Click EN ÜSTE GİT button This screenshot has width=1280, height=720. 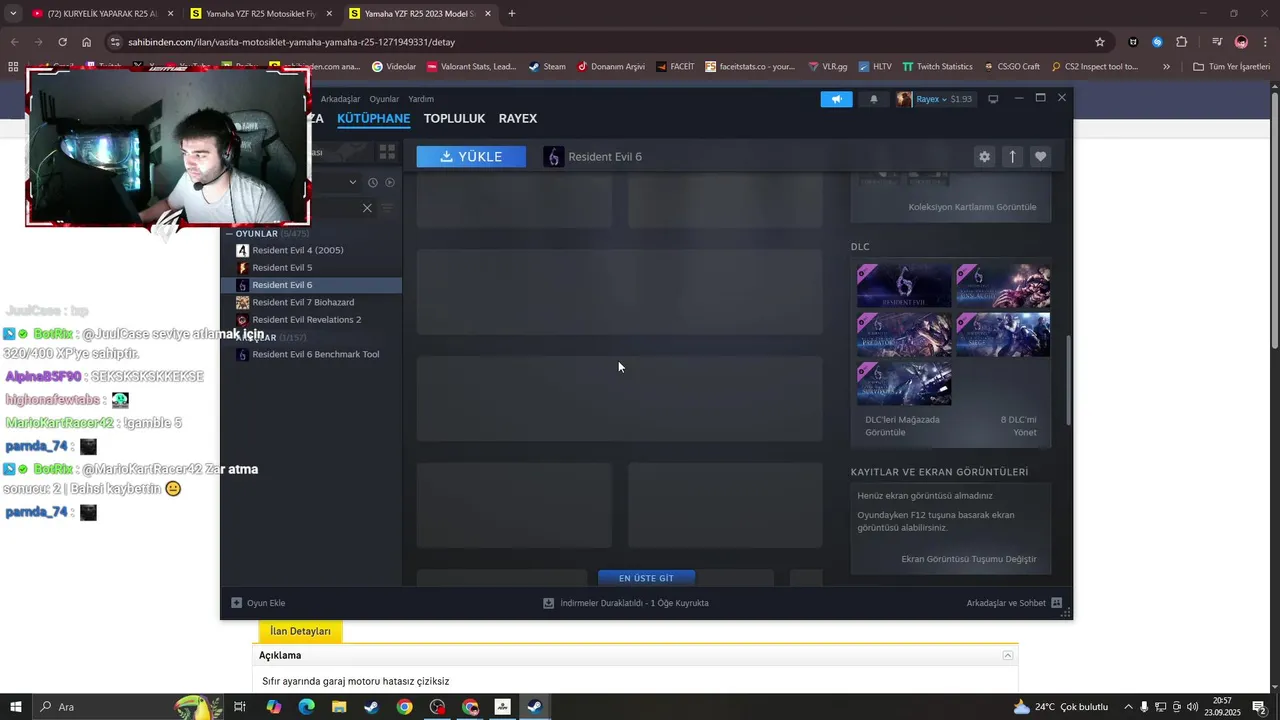pyautogui.click(x=646, y=578)
